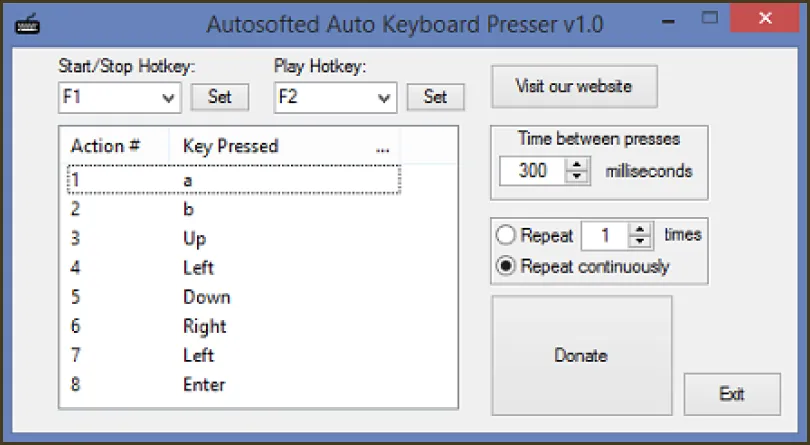This screenshot has width=810, height=445.
Task: Click the Visit our website button
Action: click(574, 86)
